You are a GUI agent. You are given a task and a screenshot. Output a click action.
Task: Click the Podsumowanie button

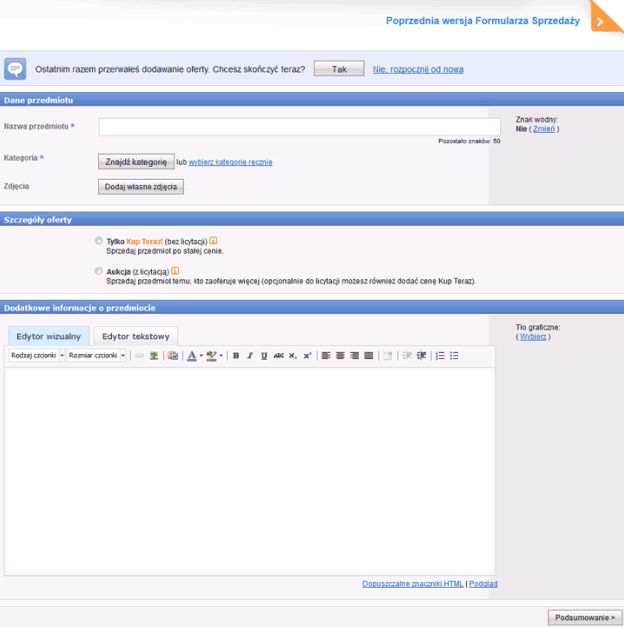585,617
